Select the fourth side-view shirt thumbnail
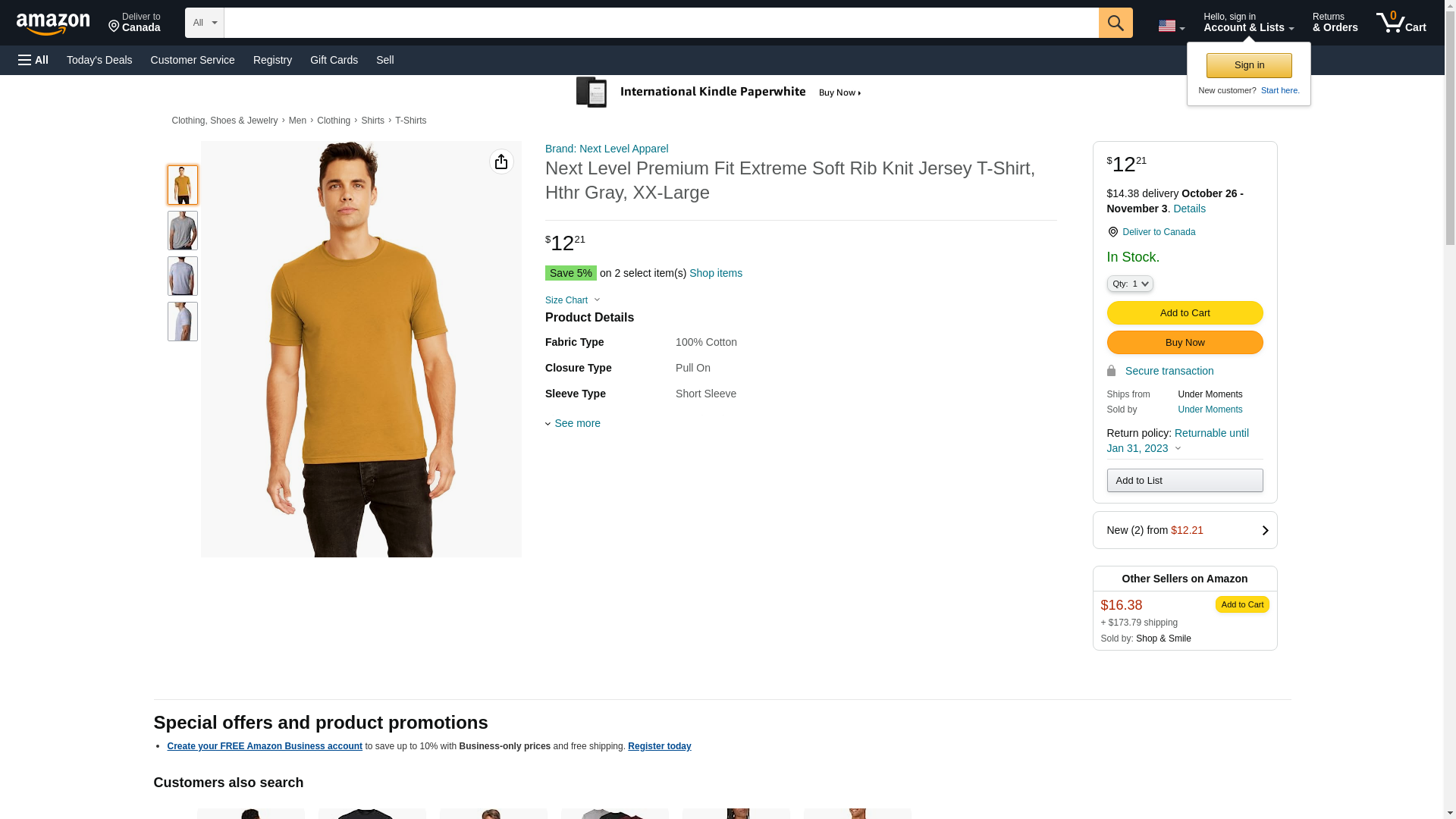Viewport: 1456px width, 819px height. [182, 322]
